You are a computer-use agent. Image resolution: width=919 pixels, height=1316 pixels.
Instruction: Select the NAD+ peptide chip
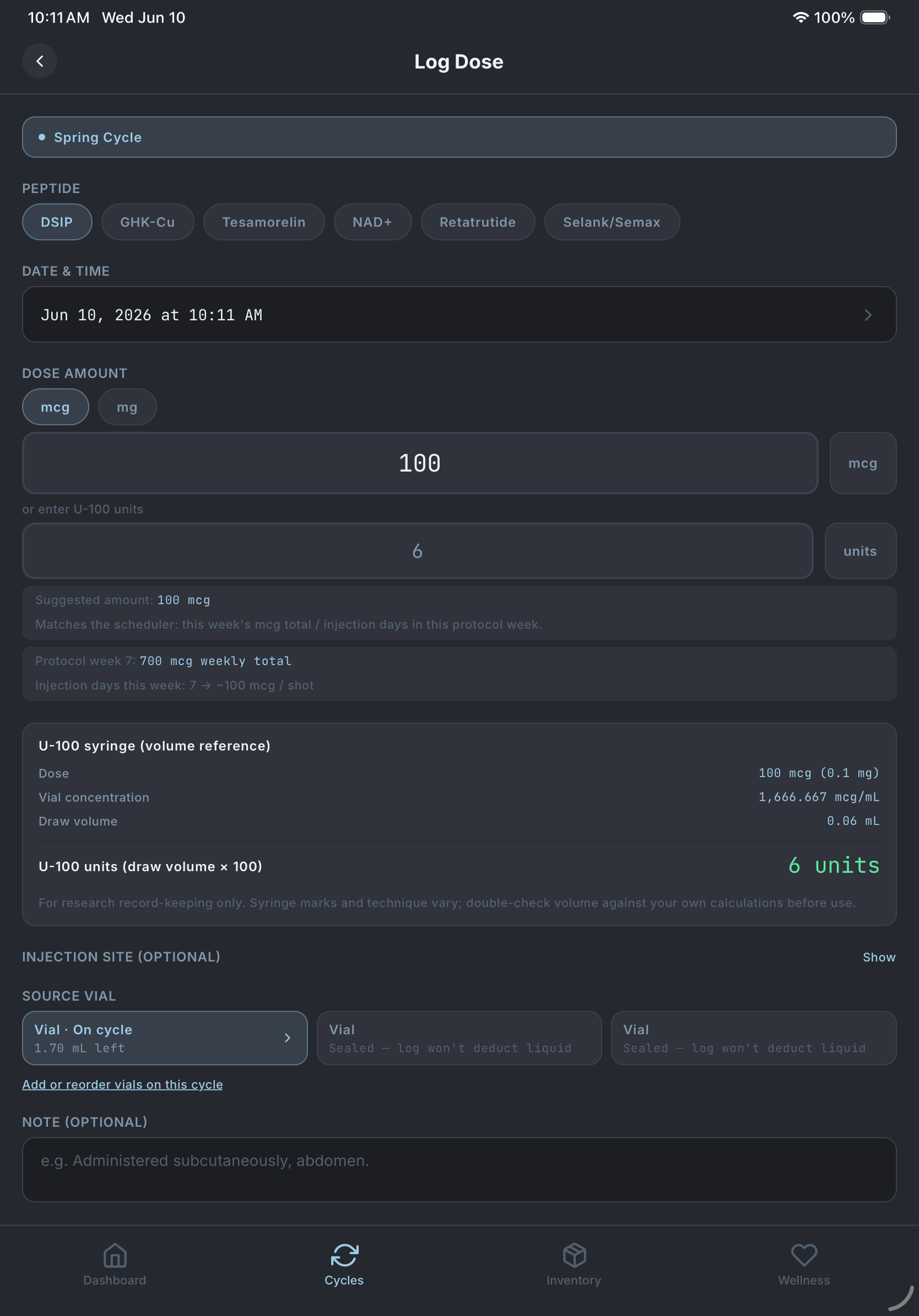(372, 222)
